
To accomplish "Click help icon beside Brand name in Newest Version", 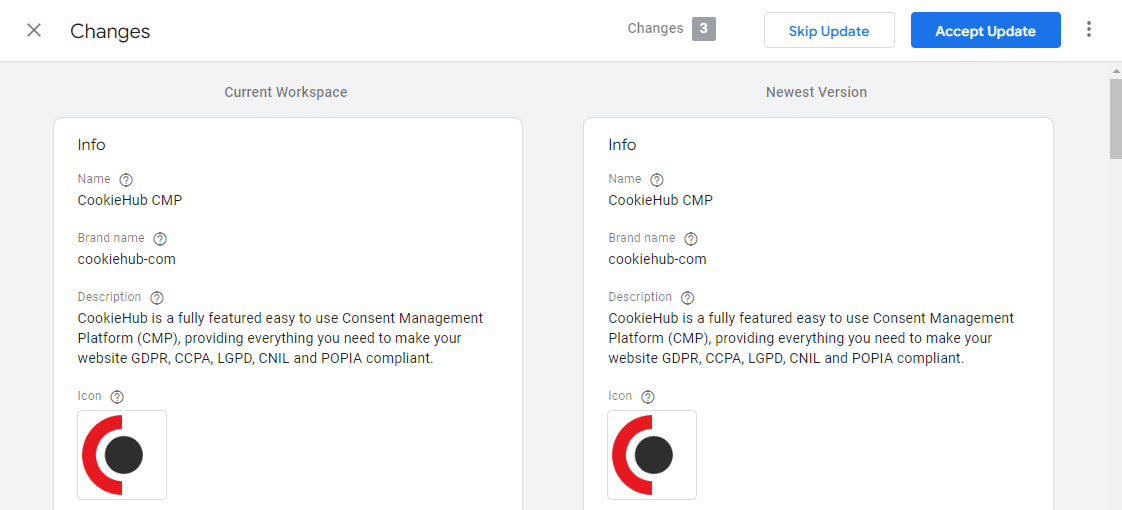I will click(691, 239).
